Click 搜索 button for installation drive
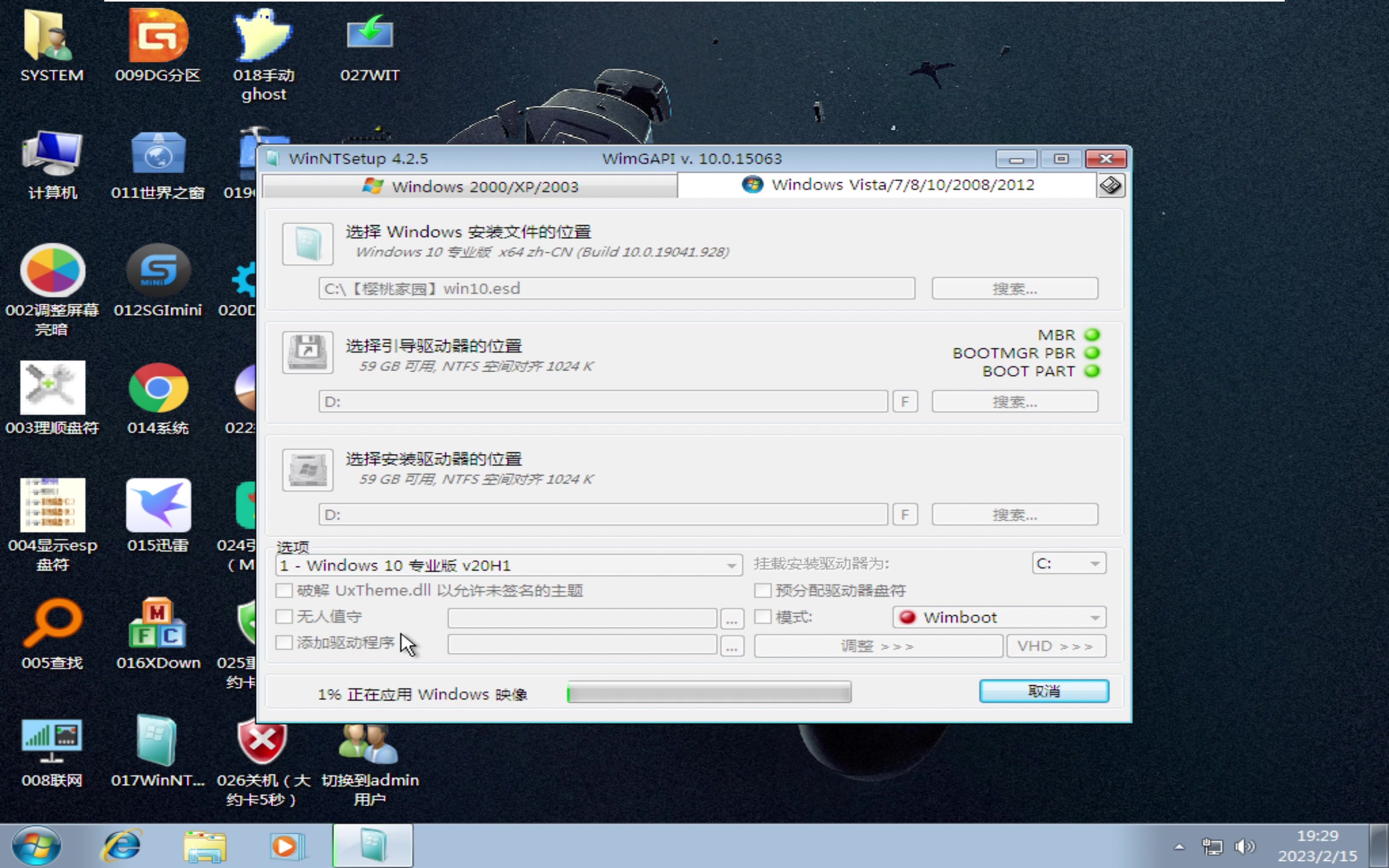The height and width of the screenshot is (868, 1389). 1015,515
